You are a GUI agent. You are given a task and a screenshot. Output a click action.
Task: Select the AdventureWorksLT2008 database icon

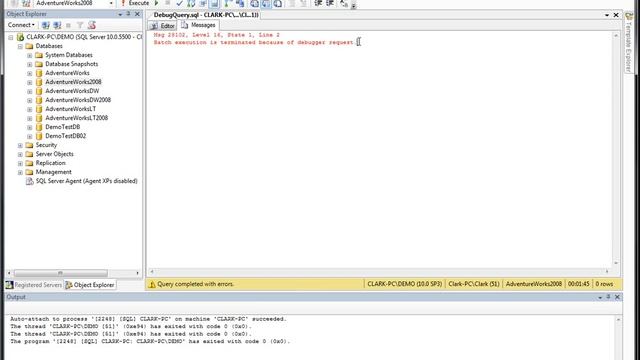coord(39,118)
